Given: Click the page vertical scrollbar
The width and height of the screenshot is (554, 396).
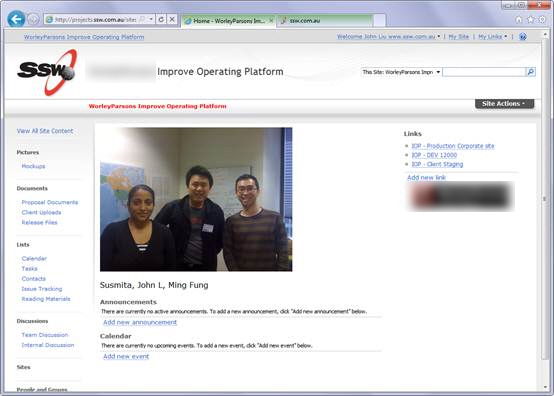Looking at the screenshot, I should (x=544, y=198).
